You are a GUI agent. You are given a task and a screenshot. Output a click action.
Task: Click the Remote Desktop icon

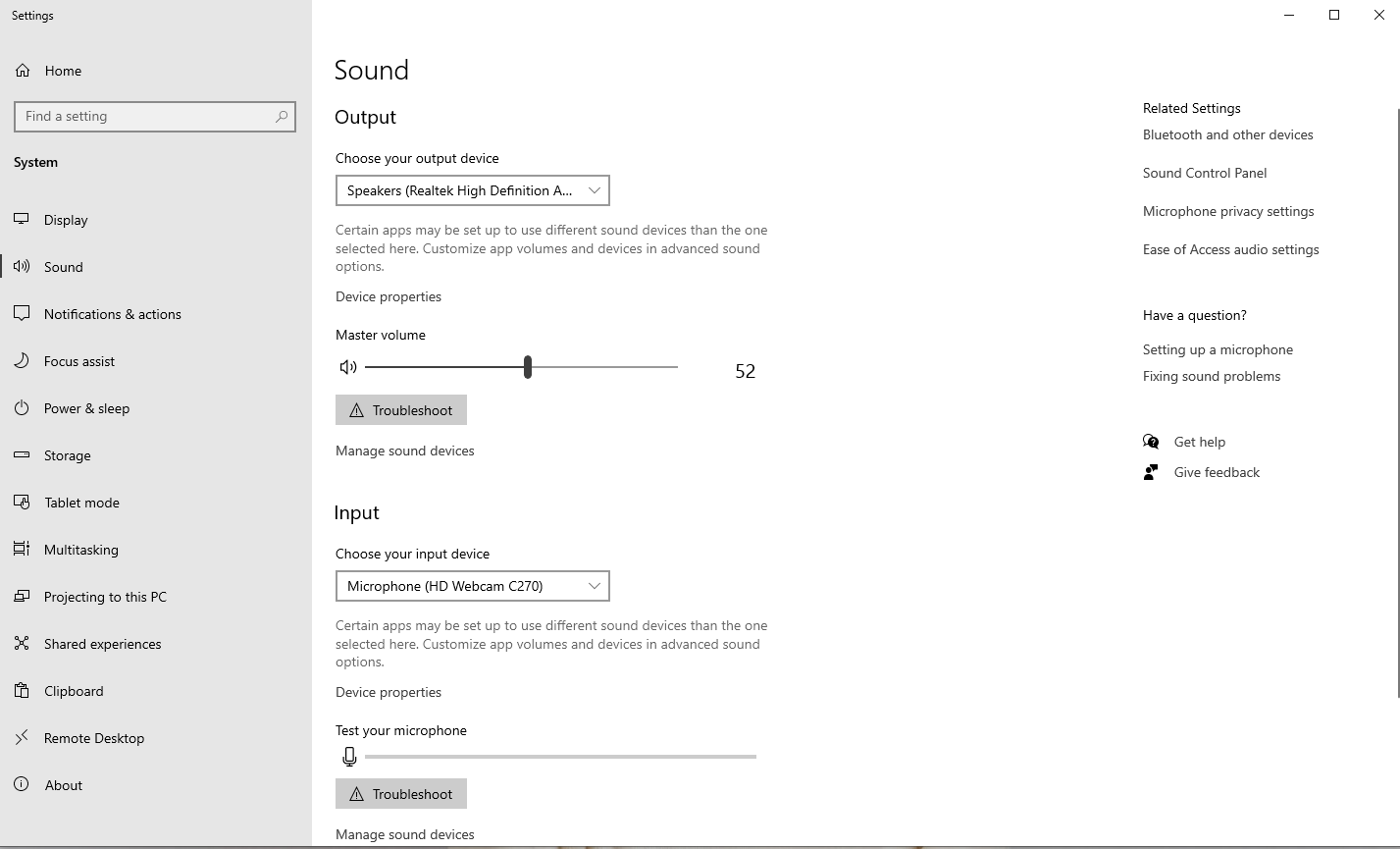pos(22,738)
